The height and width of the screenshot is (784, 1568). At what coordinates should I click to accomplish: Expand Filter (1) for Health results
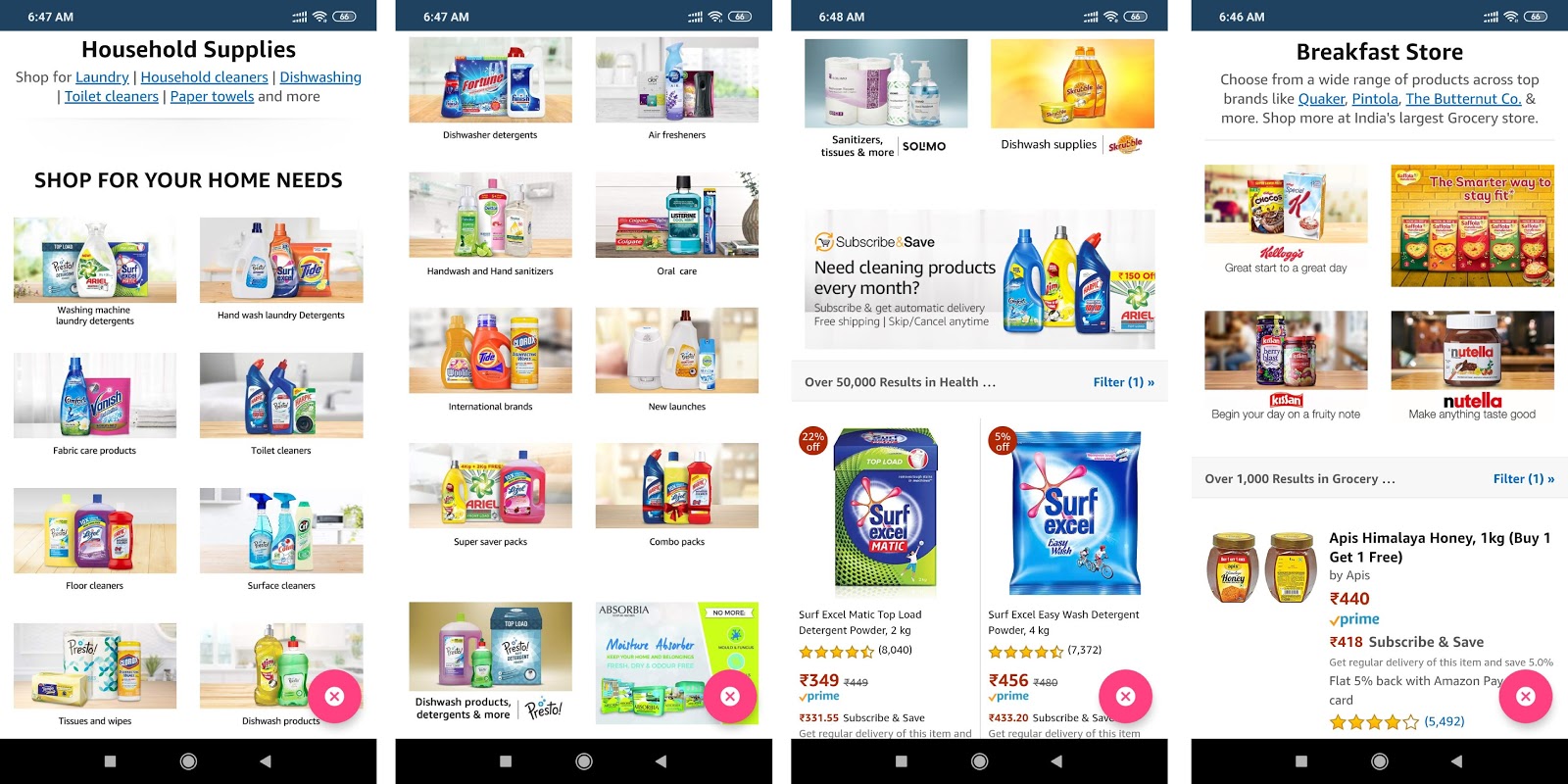pyautogui.click(x=1123, y=382)
